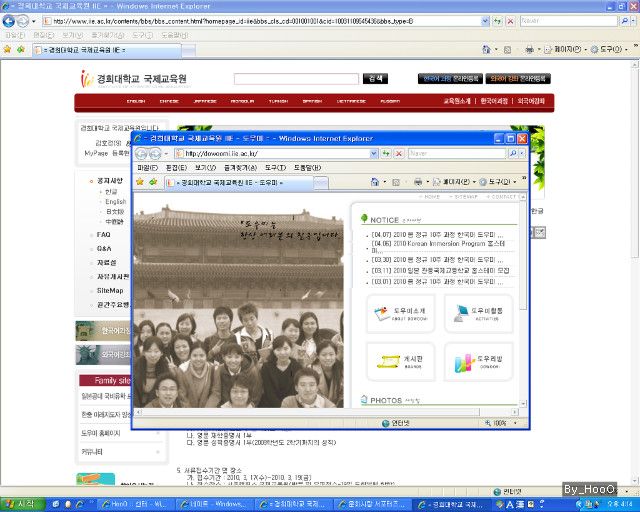Open 도움말(H) menu in Dowoomi popup
Viewport: 640px width, 512px height.
pos(307,168)
